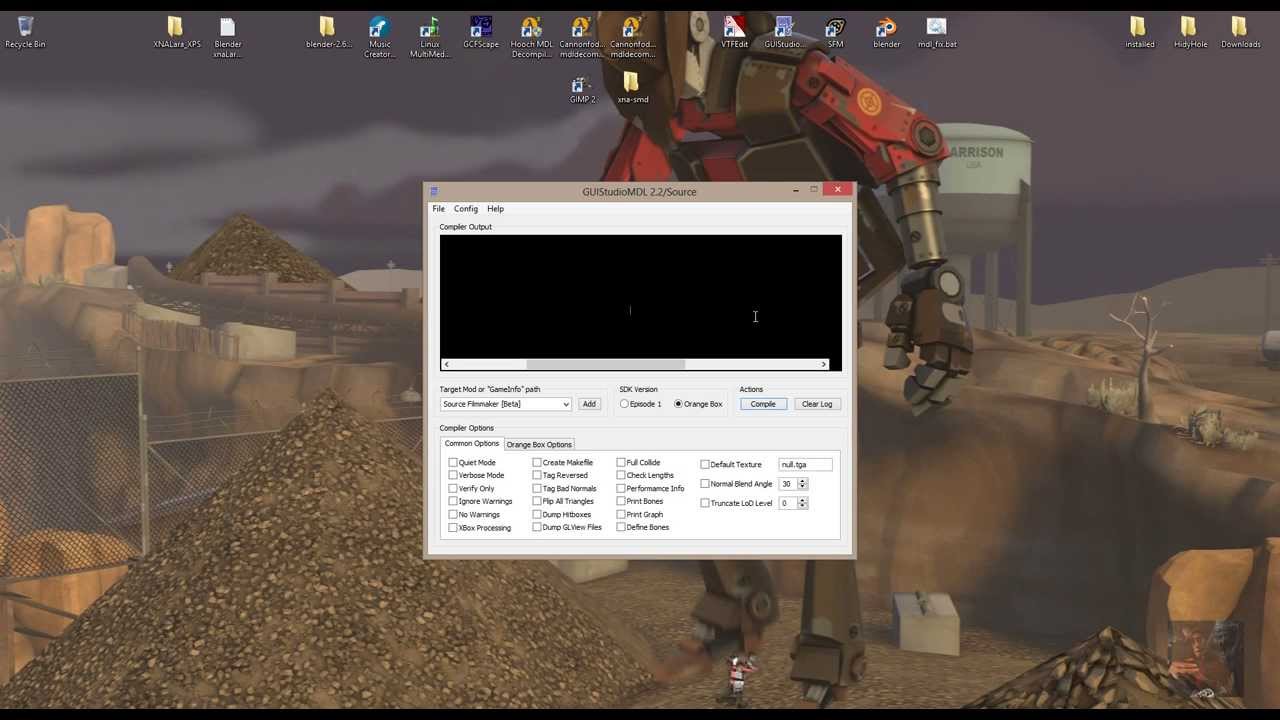Click the compiler output horizontal scrollbar thumb
Viewport: 1280px width, 720px height.
pos(605,364)
